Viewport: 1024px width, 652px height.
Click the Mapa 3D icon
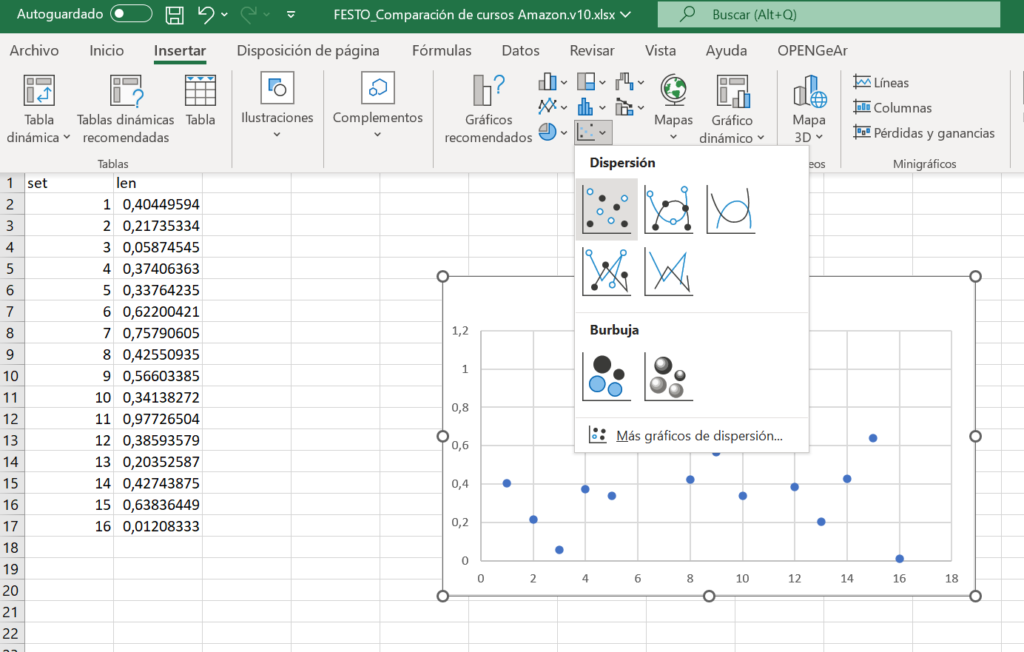810,91
